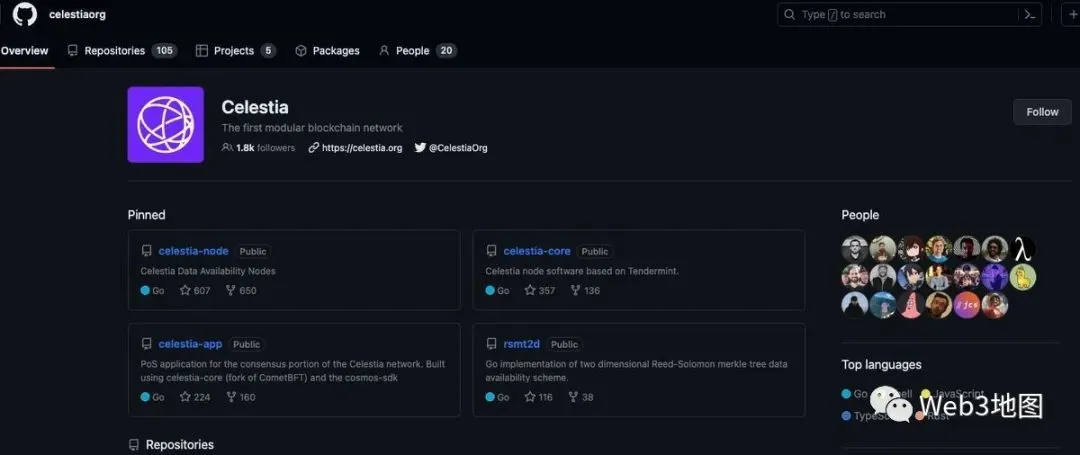Open the celestia-app repository
The image size is (1080, 455).
click(x=190, y=344)
